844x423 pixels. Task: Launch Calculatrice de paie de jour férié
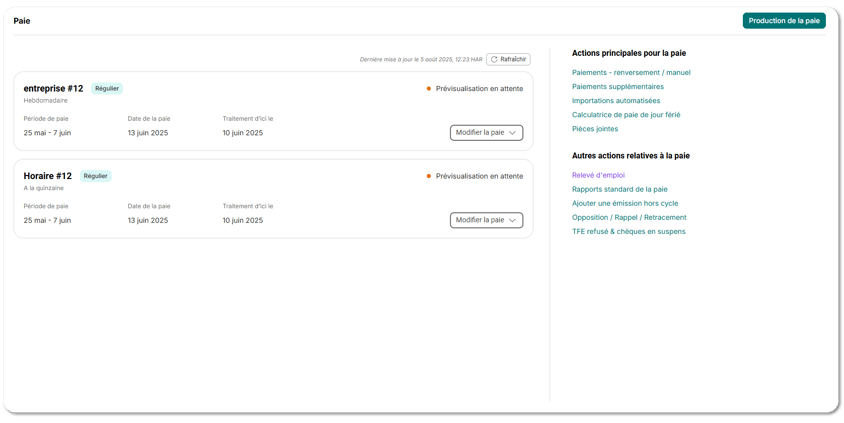coord(626,115)
